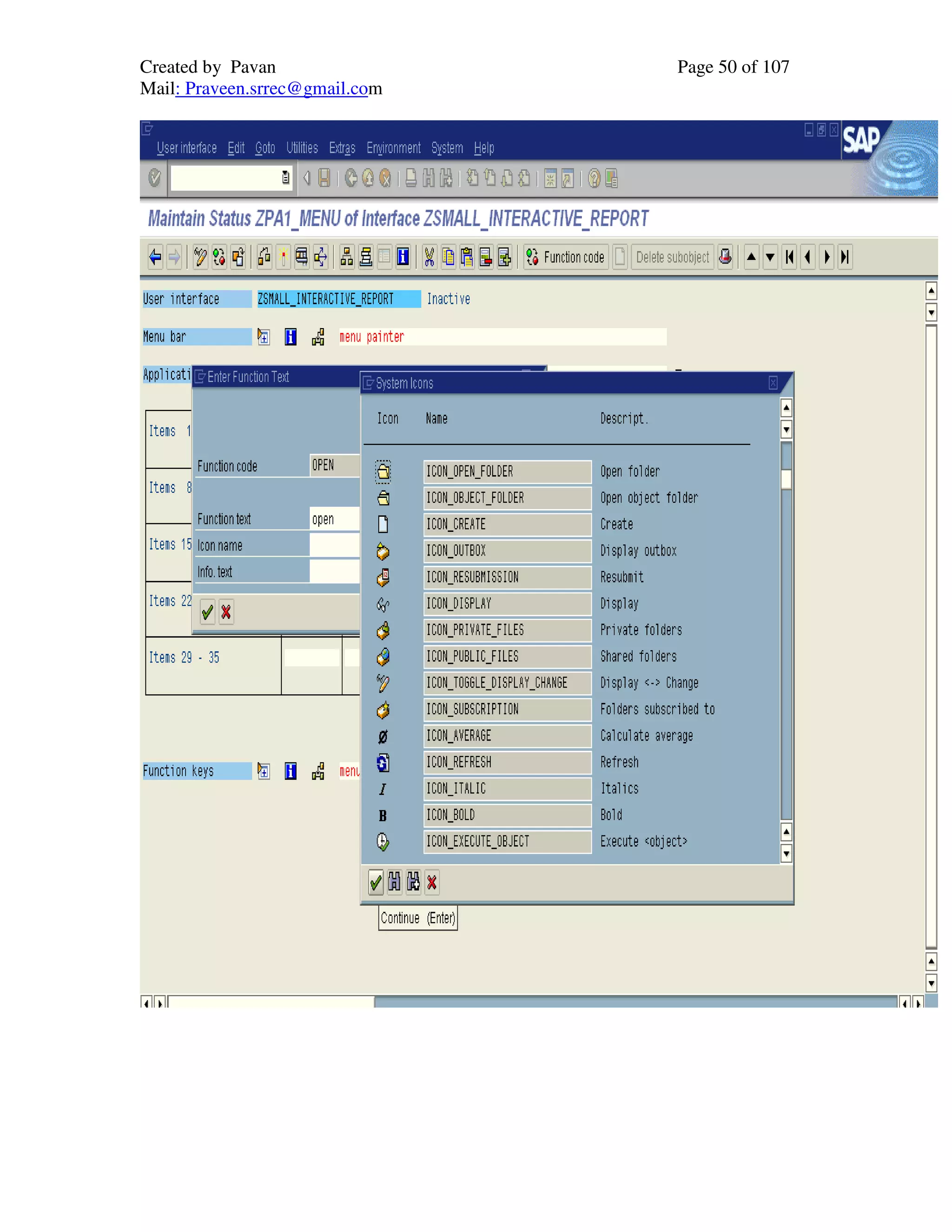Click the green back arrow in application toolbar

tap(155, 257)
